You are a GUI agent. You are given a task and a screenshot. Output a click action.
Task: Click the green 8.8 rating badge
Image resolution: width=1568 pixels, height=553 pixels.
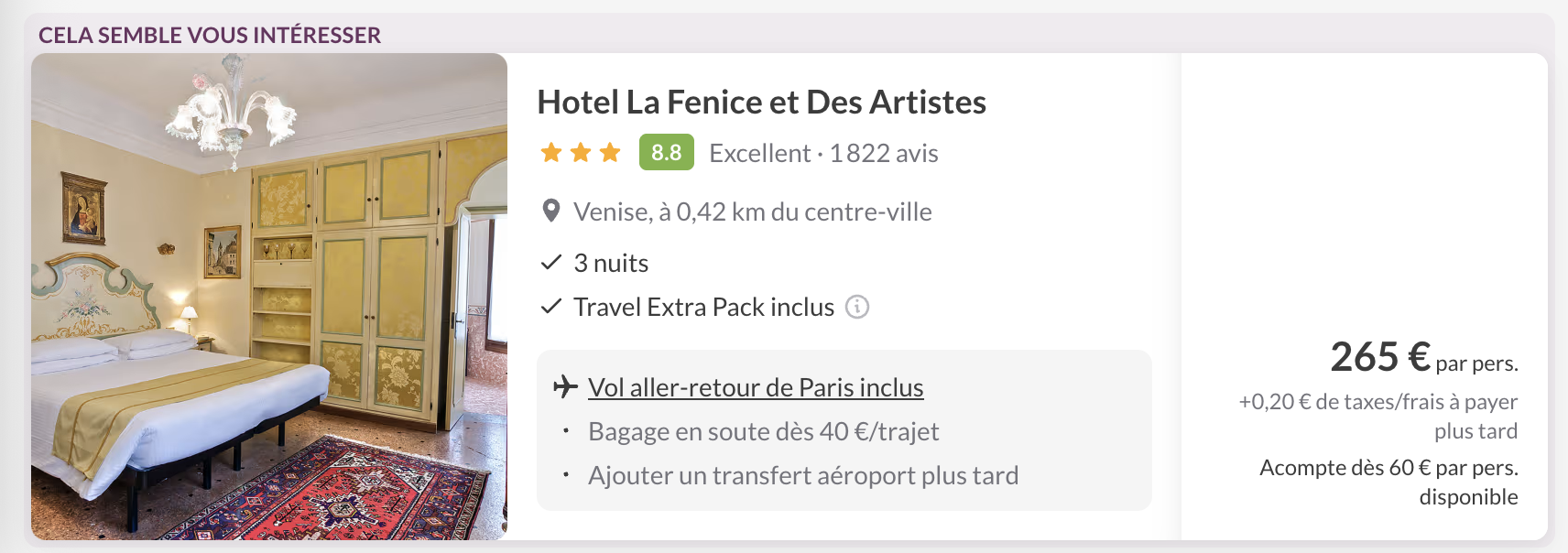pyautogui.click(x=666, y=153)
